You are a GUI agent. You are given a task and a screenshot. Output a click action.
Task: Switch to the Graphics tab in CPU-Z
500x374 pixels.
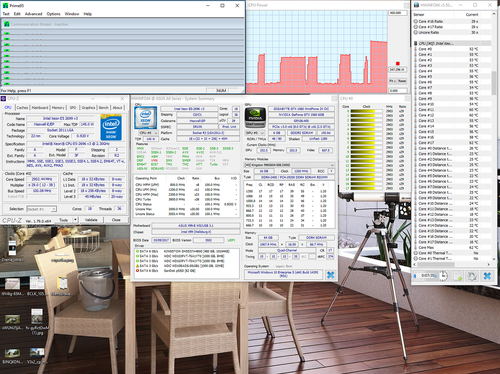(88, 107)
